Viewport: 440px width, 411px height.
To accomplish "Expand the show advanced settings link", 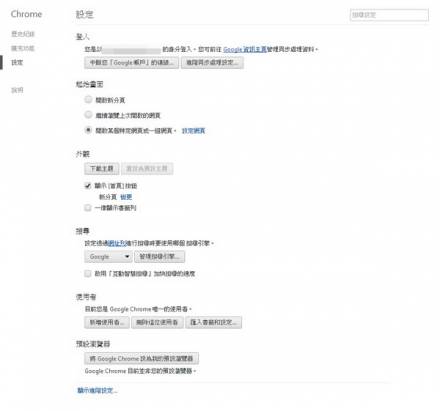I will point(97,390).
